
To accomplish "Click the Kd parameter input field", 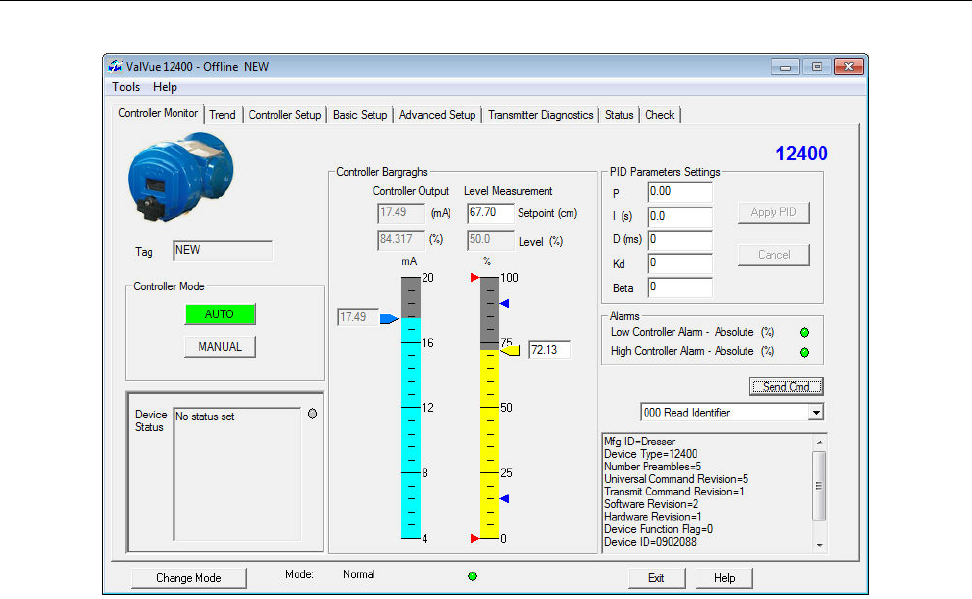I will click(x=680, y=264).
